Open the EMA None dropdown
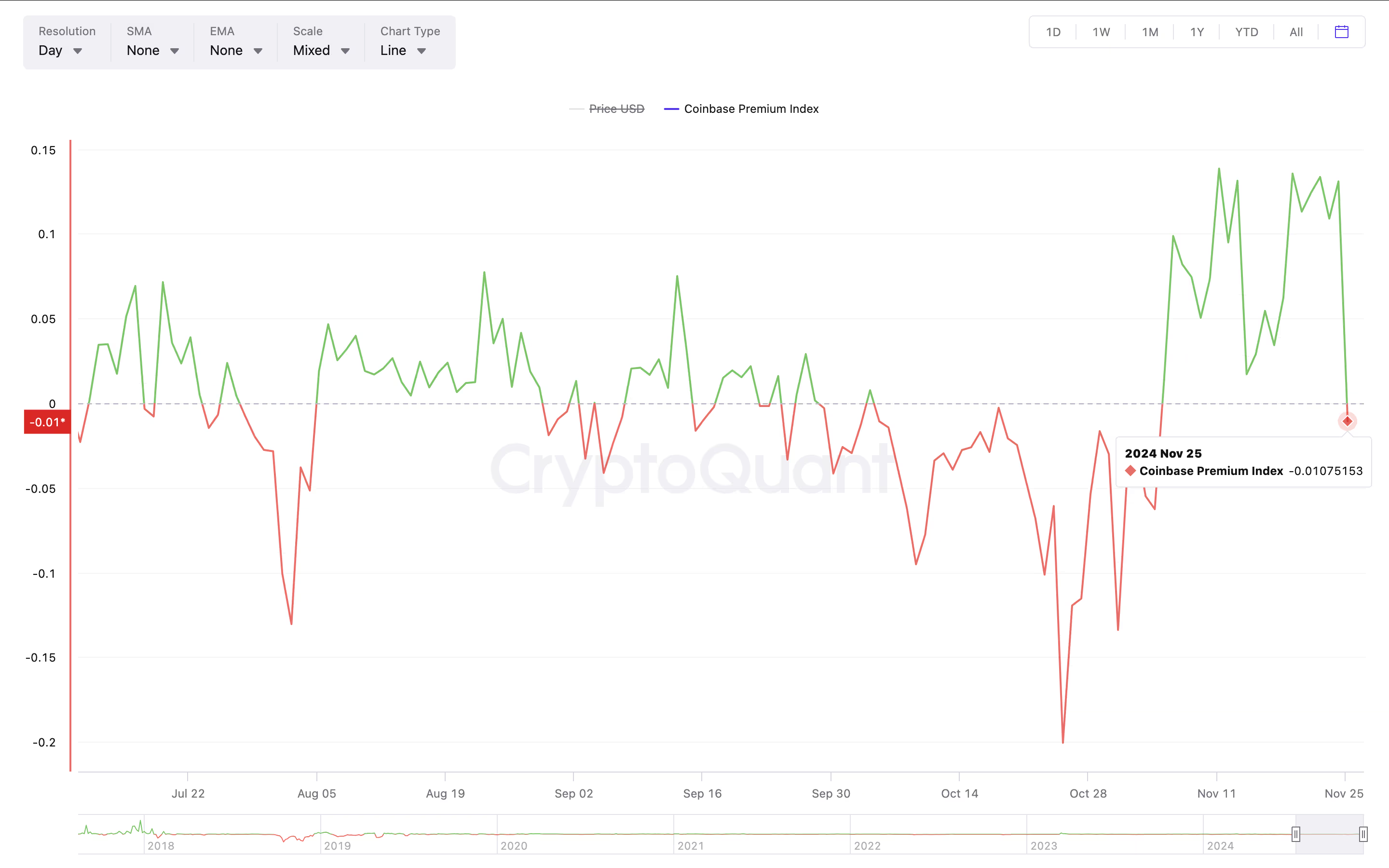This screenshot has height=868, width=1389. coord(235,51)
